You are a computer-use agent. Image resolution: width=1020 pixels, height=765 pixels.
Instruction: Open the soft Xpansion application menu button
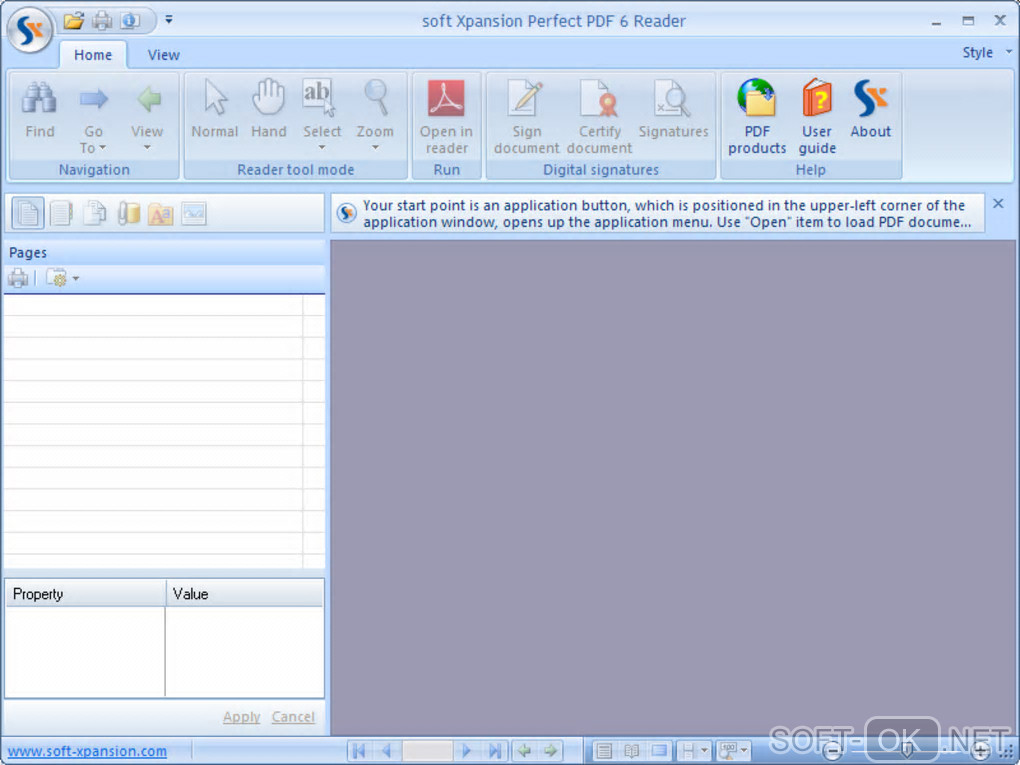(29, 29)
